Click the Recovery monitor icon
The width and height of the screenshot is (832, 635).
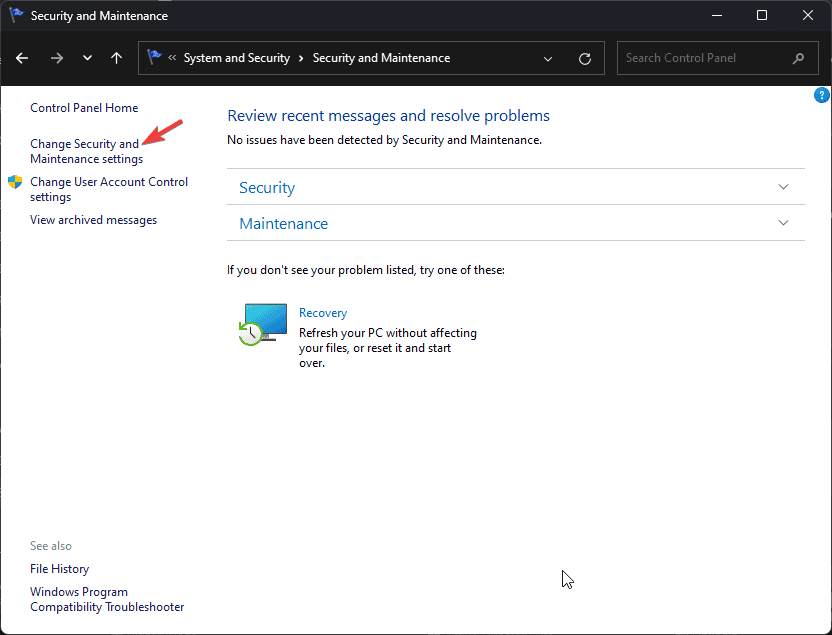[263, 324]
